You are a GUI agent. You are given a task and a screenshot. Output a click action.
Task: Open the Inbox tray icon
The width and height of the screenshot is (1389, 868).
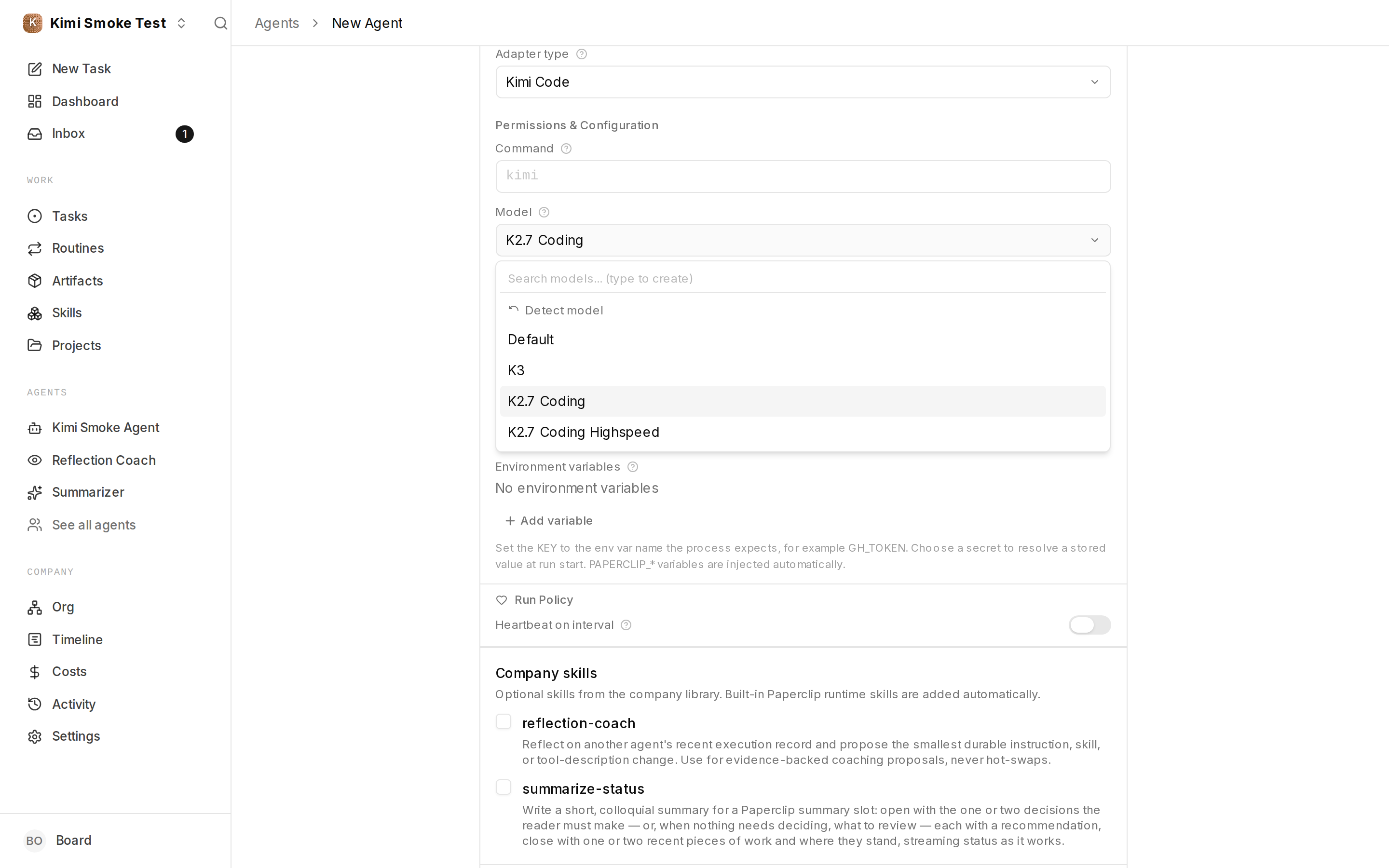click(x=34, y=134)
